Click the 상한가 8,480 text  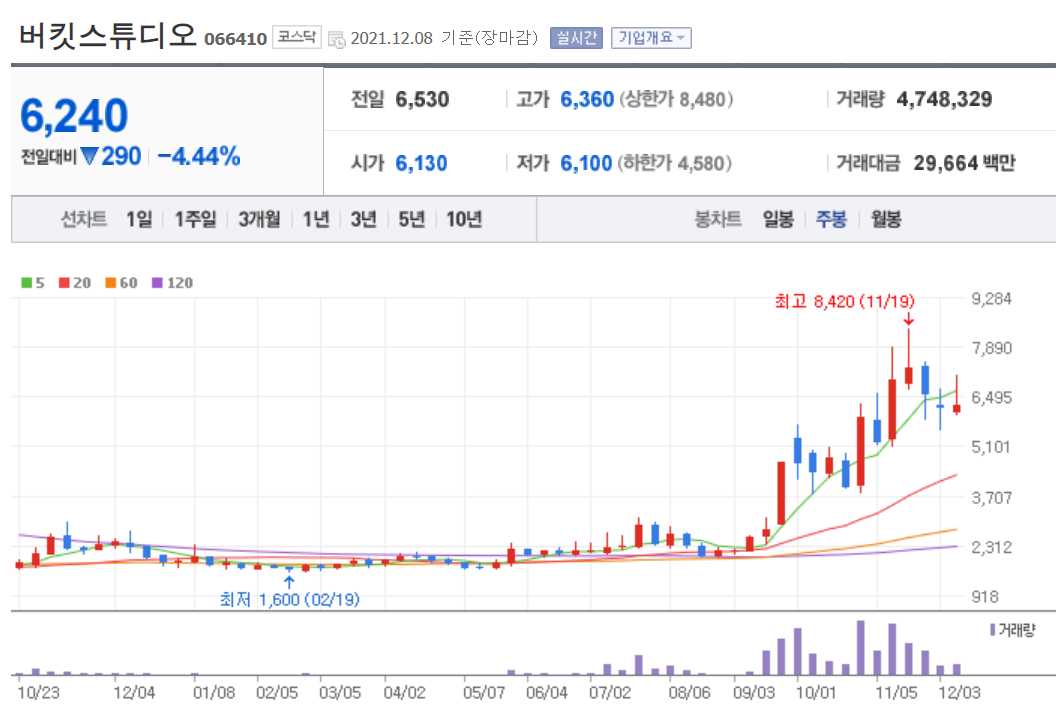pos(676,100)
